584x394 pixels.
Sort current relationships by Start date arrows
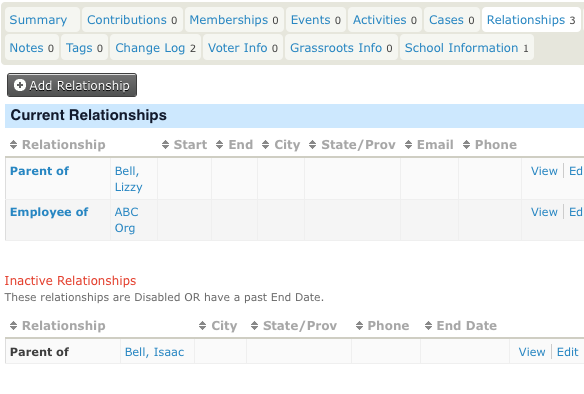[x=165, y=144]
